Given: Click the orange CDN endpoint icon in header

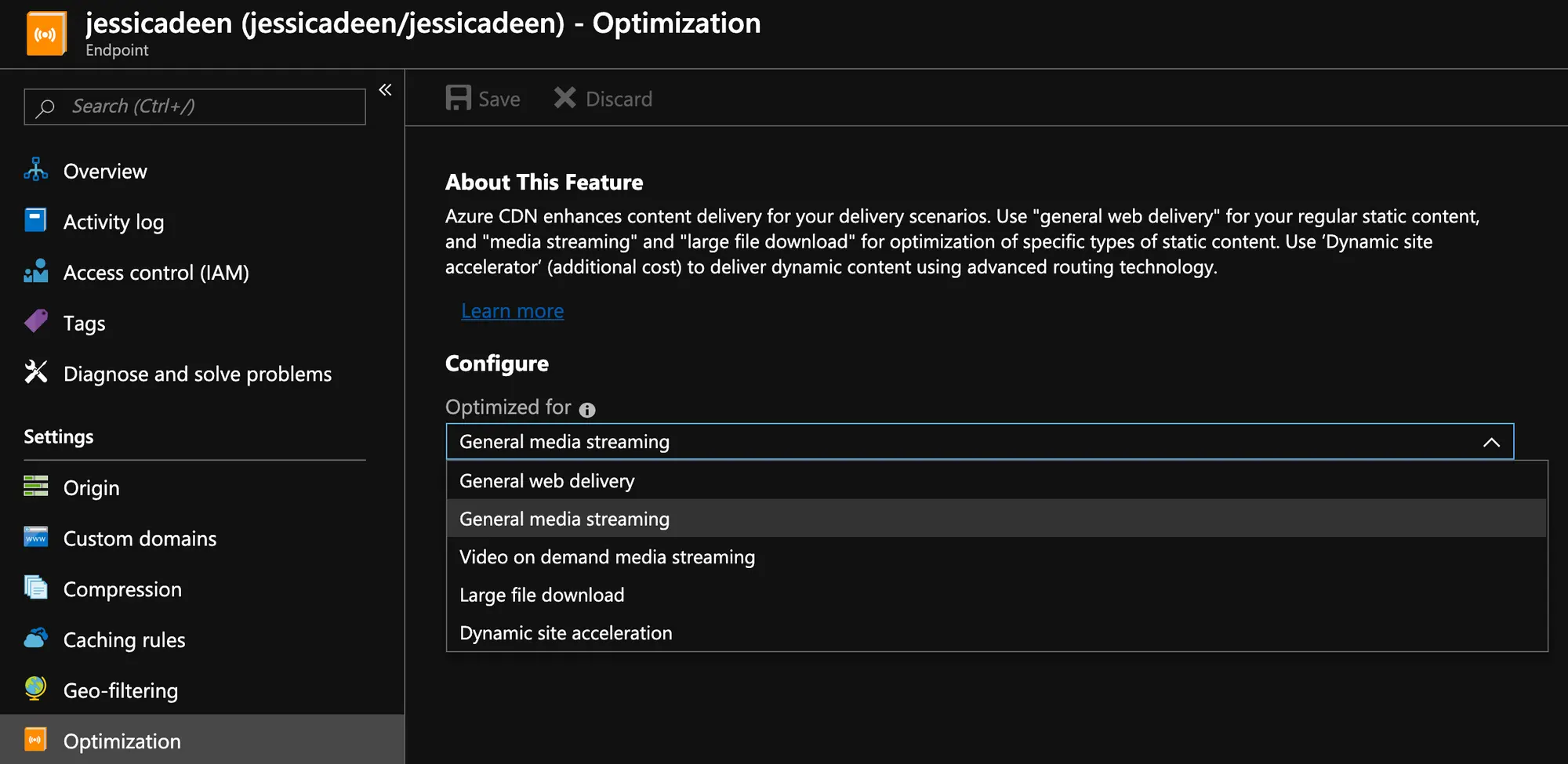Looking at the screenshot, I should [x=46, y=34].
